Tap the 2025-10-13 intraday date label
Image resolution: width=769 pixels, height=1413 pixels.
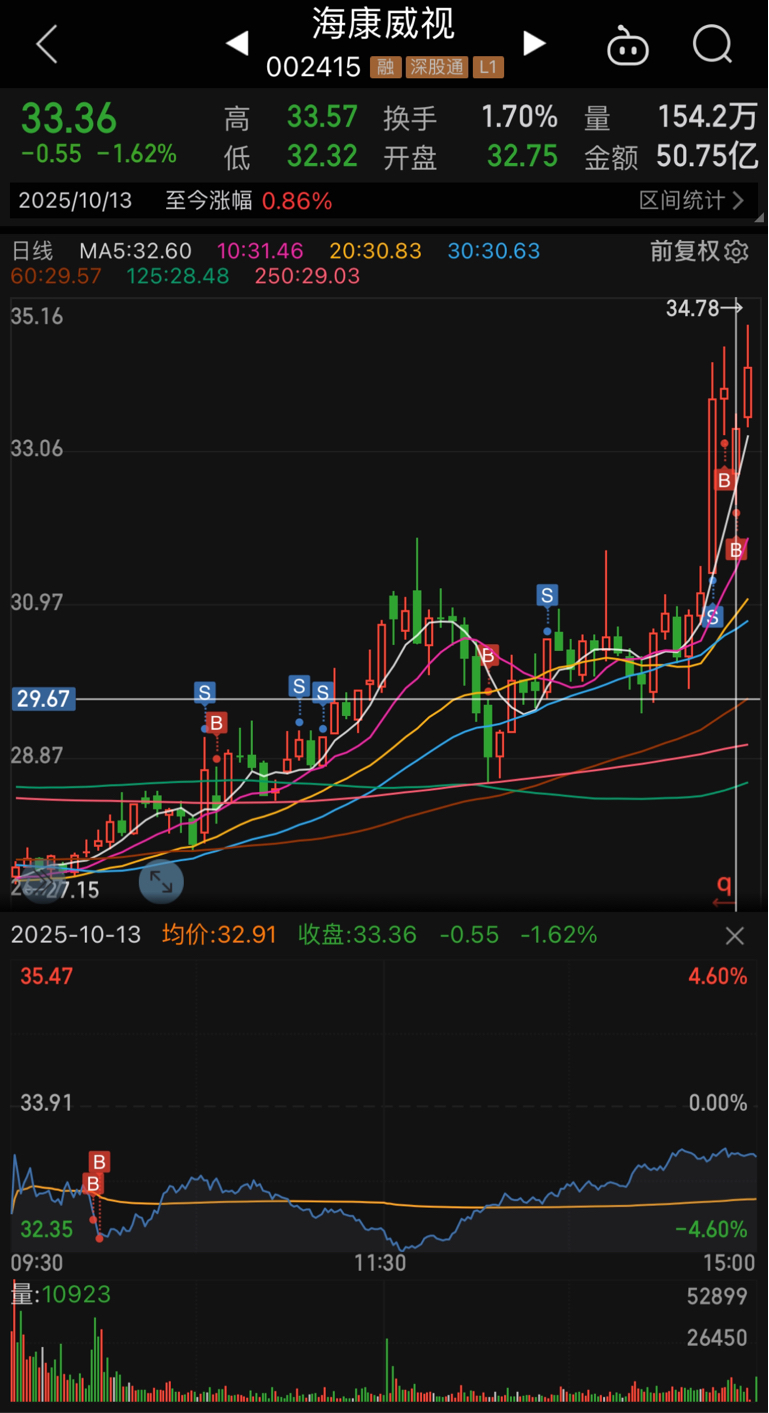[x=76, y=935]
